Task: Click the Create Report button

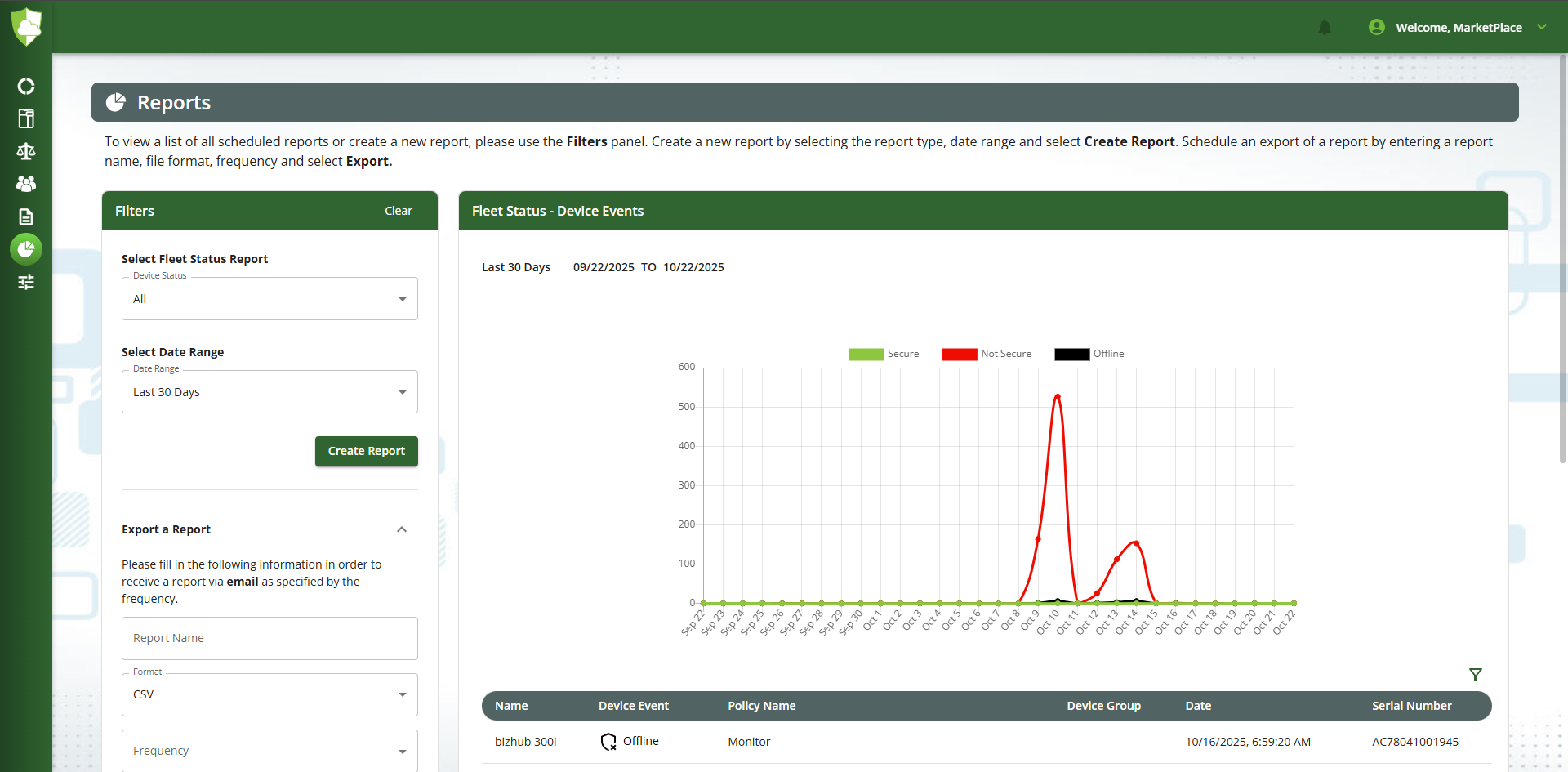Action: click(x=366, y=451)
